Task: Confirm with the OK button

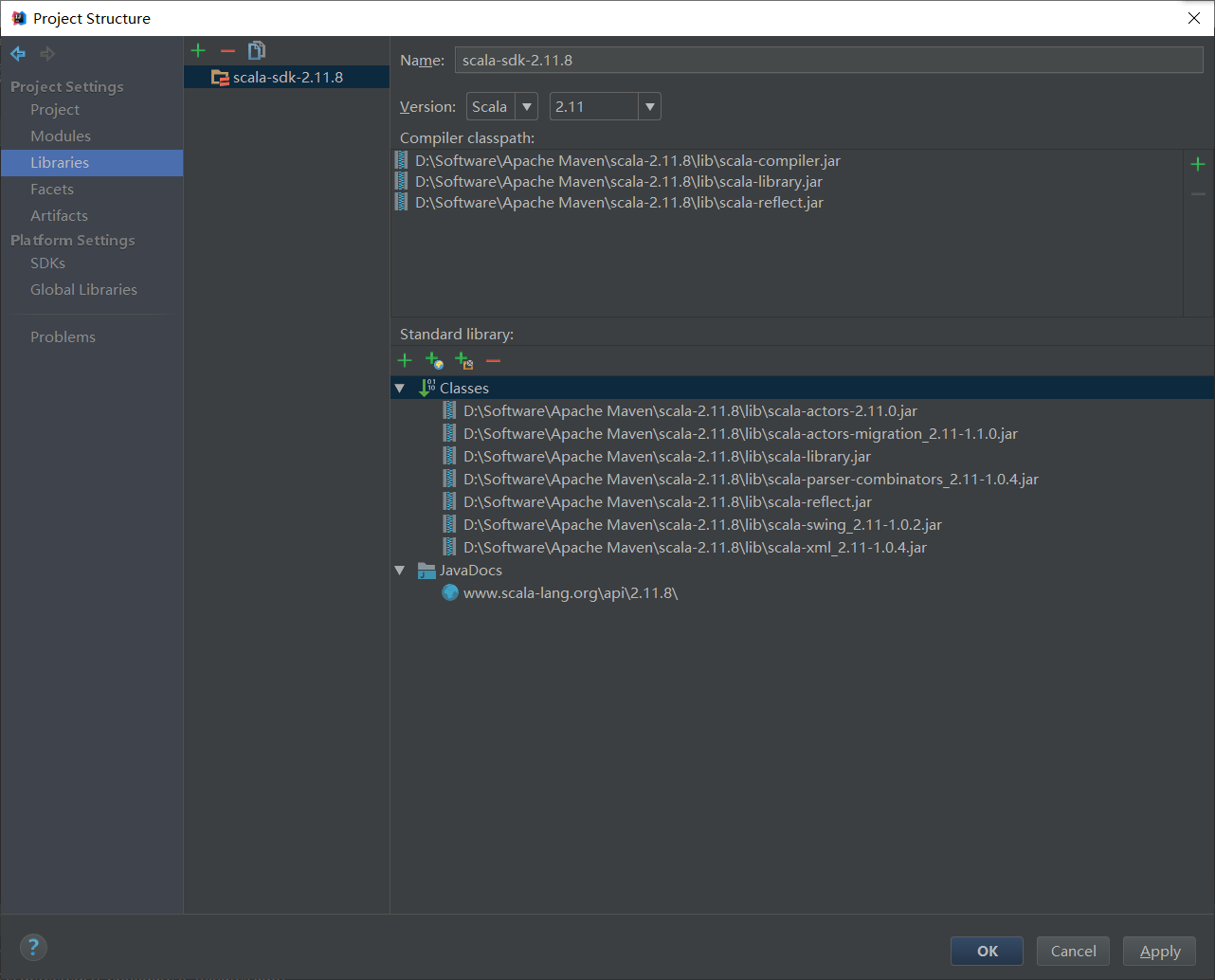Action: point(987,951)
